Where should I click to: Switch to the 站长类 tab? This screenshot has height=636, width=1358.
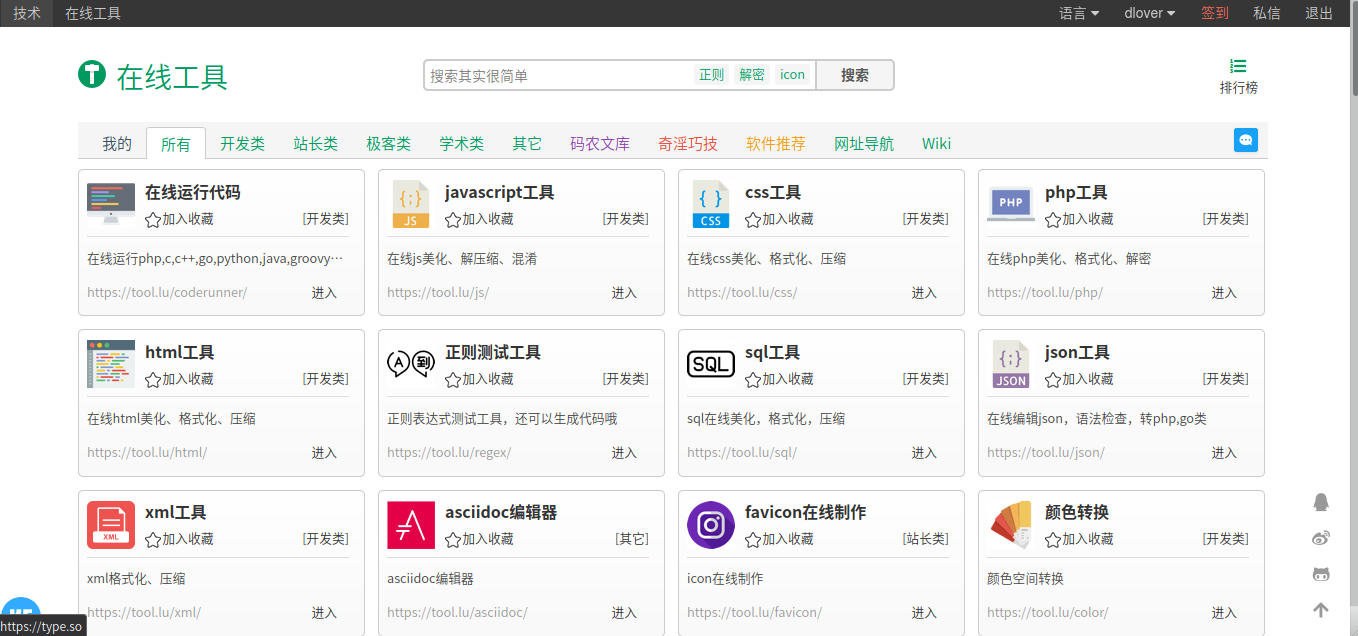316,144
